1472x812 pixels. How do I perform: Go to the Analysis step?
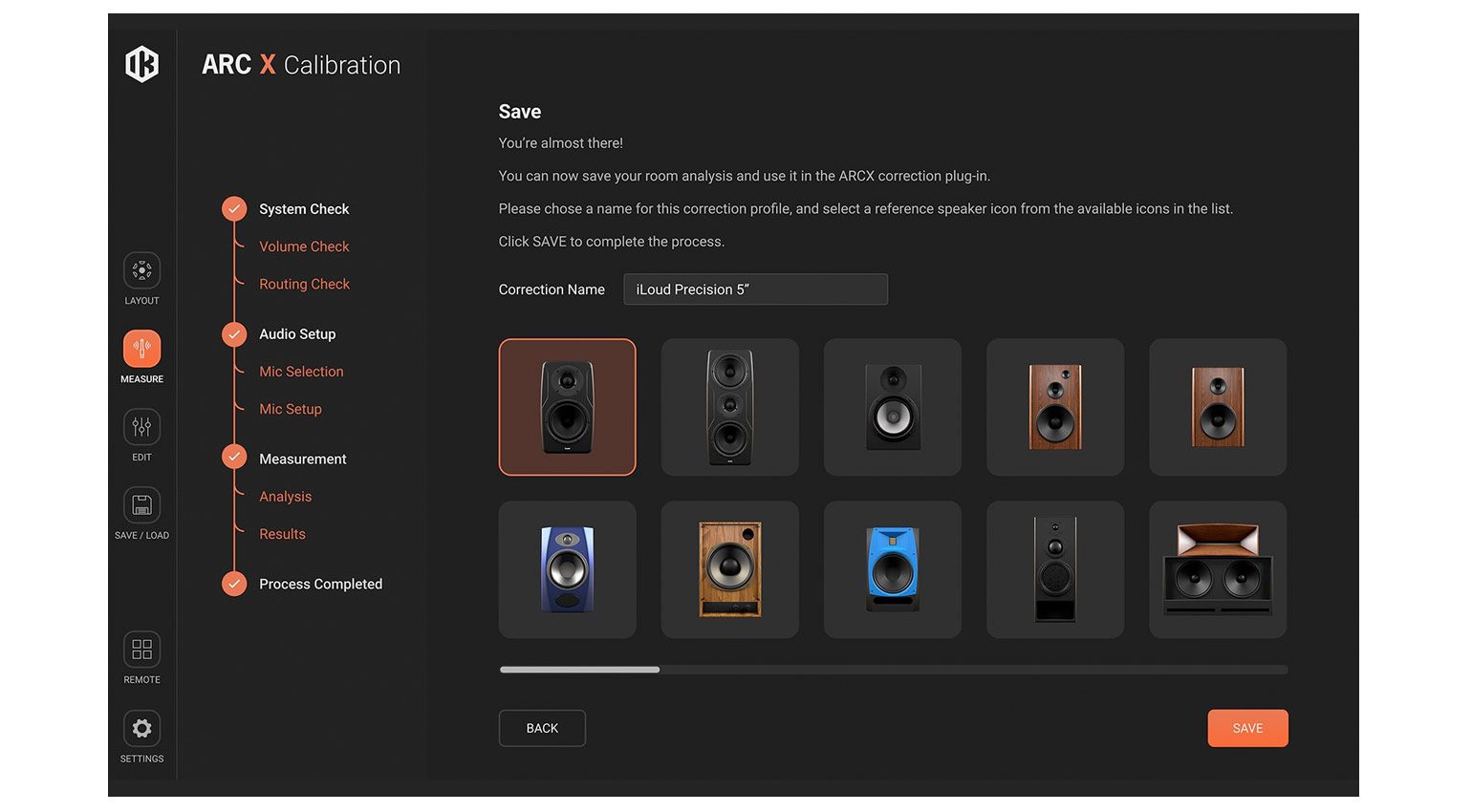tap(285, 497)
